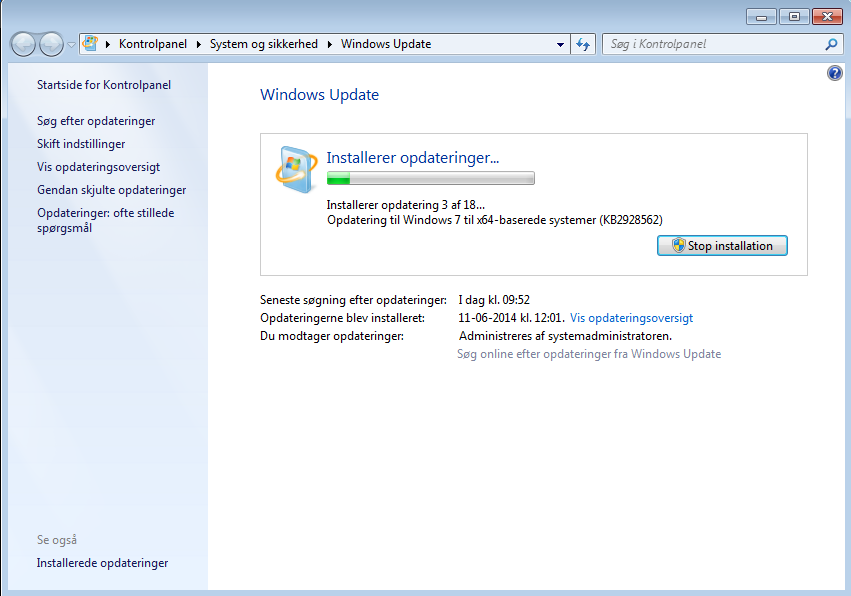
Task: Click the green installation progress bar
Action: click(x=430, y=178)
